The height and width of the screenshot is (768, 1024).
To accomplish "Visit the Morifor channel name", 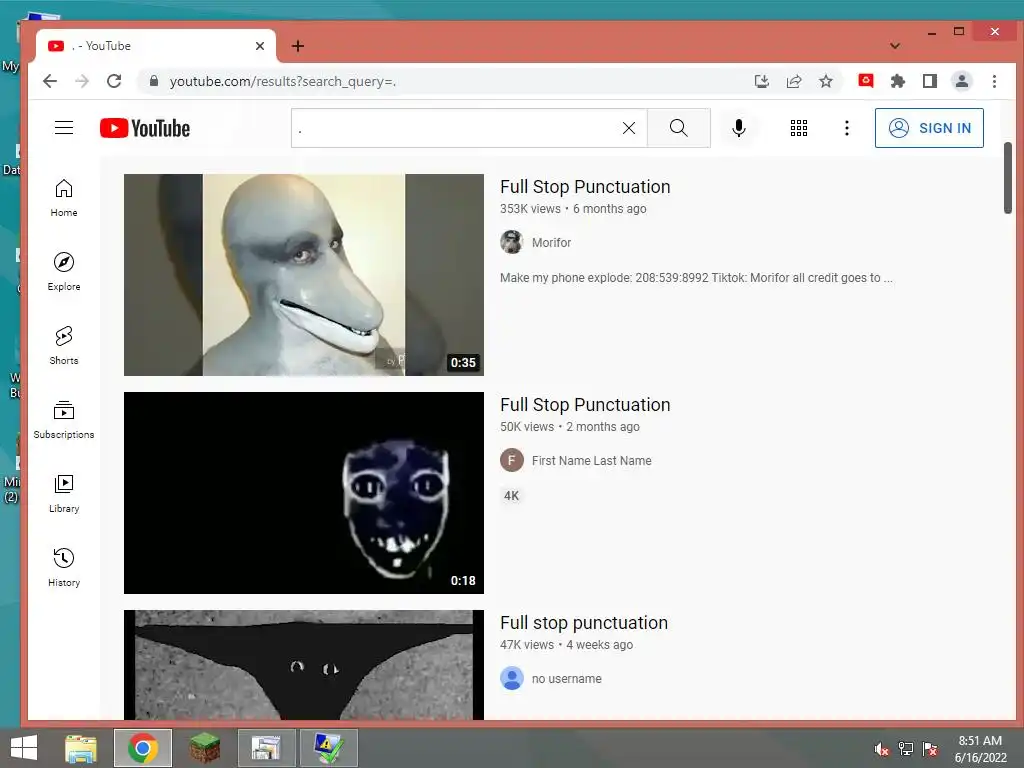I will tap(551, 242).
